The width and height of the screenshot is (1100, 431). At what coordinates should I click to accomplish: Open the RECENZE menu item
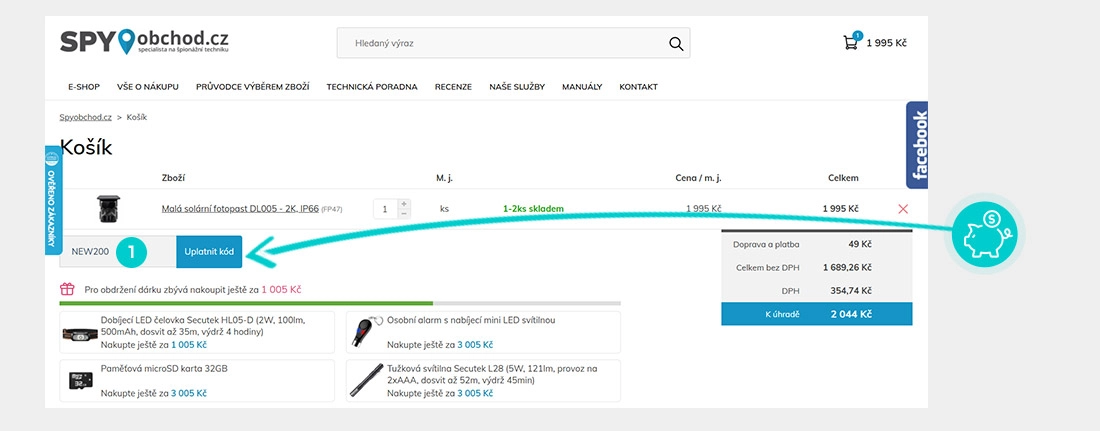pos(453,87)
